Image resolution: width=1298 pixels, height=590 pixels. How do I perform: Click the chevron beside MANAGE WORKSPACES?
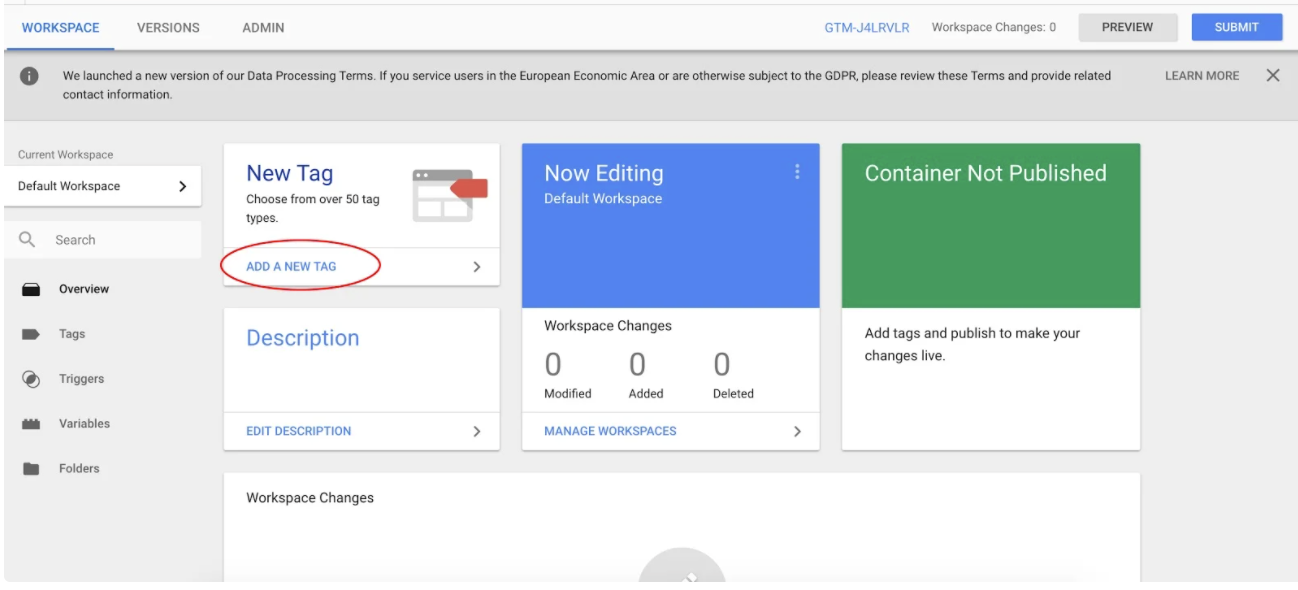(x=797, y=431)
